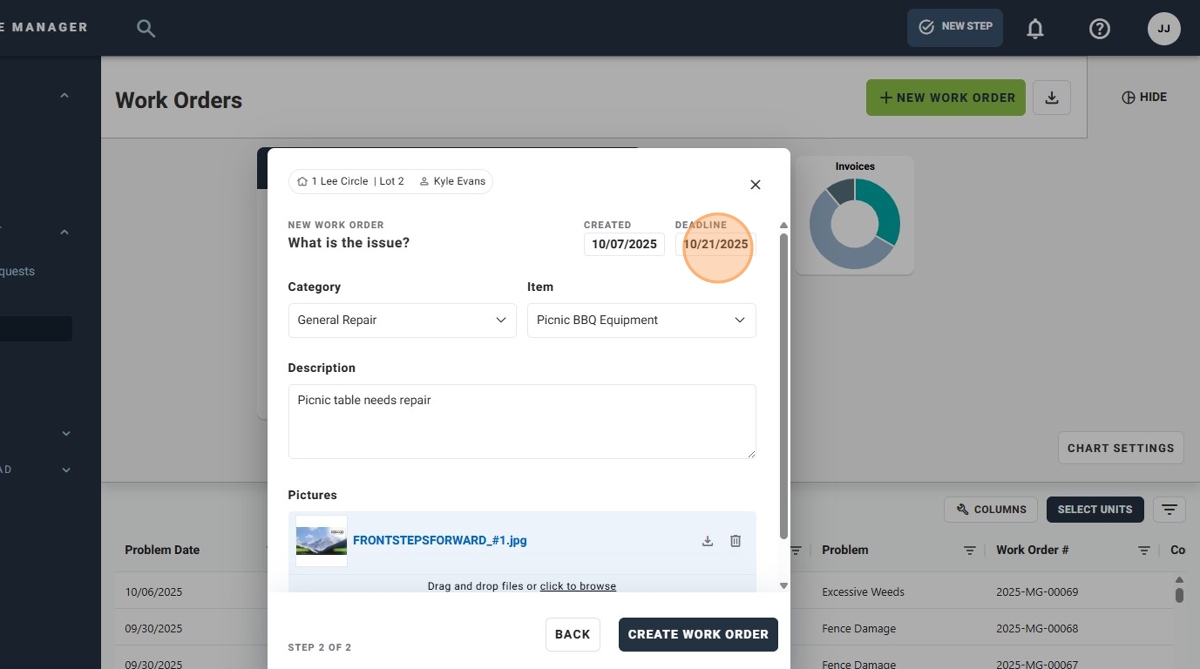Screen dimensions: 1200x669
Task: Open the COLUMNS chooser
Action: [991, 509]
